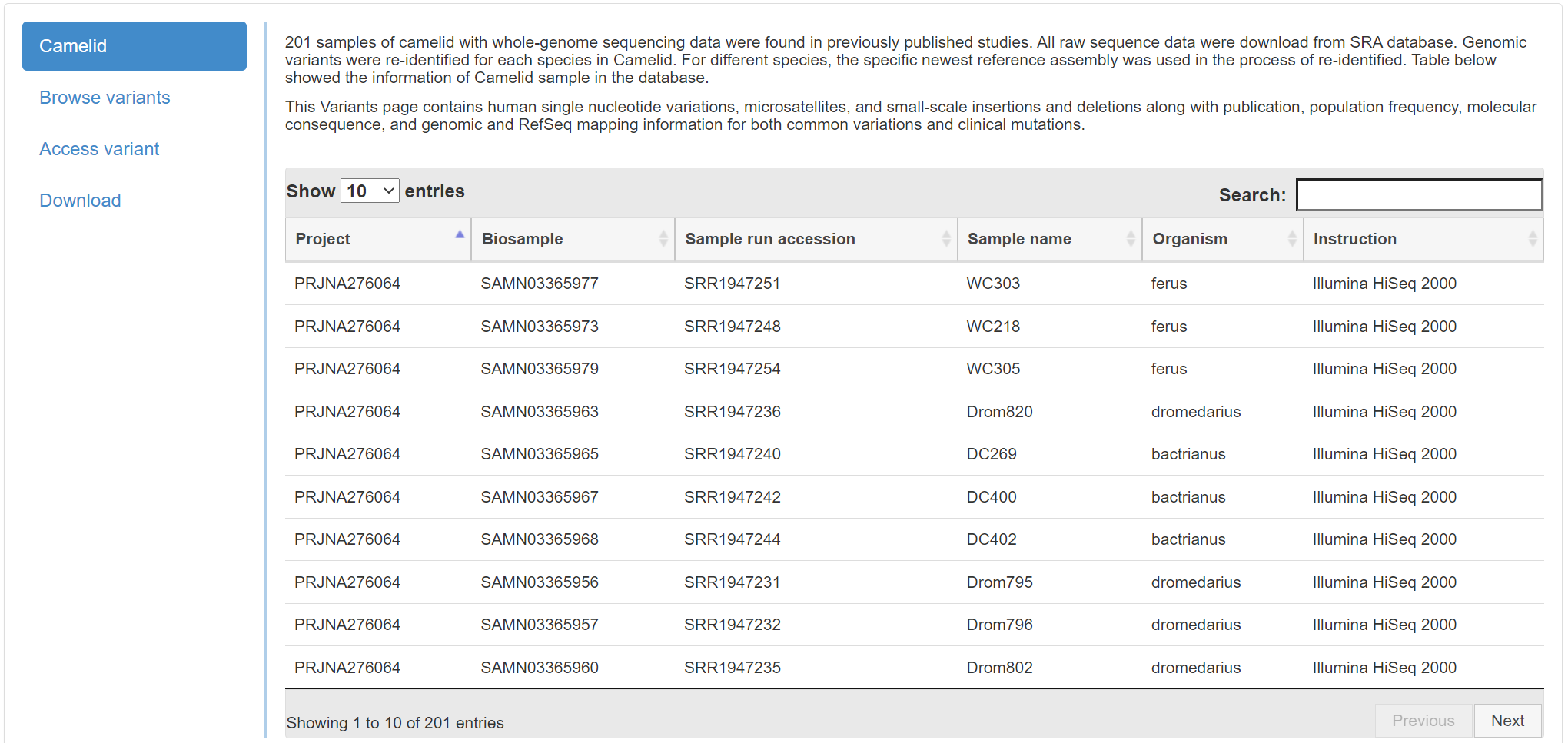The image size is (1568, 743).
Task: Click the bold Show label
Action: [311, 191]
